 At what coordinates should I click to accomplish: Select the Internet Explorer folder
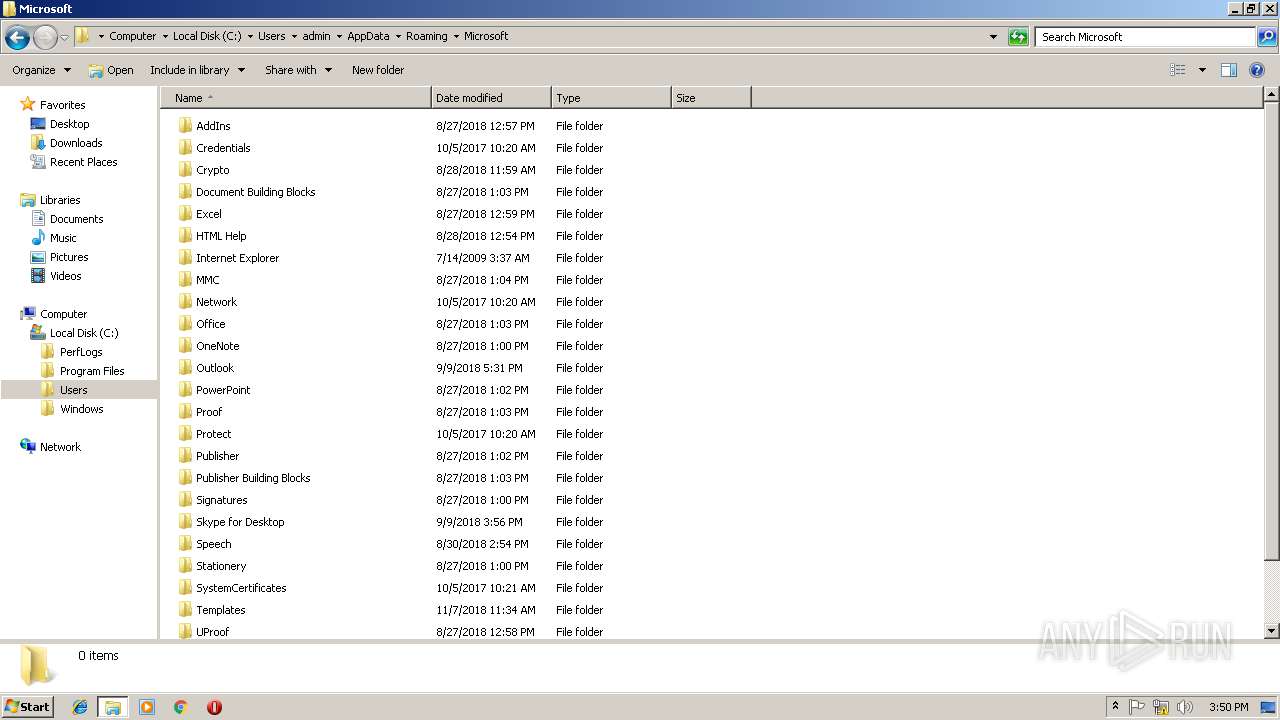[237, 258]
